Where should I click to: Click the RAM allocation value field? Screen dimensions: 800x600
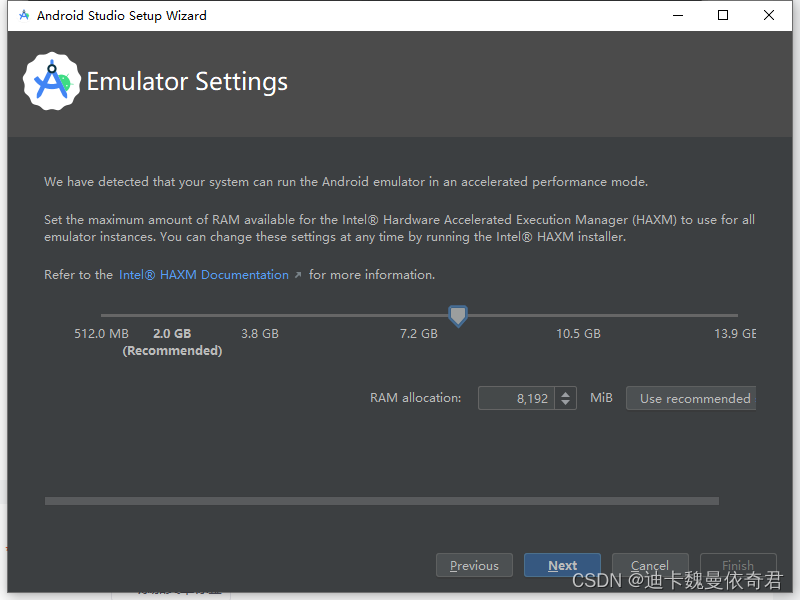coord(516,398)
